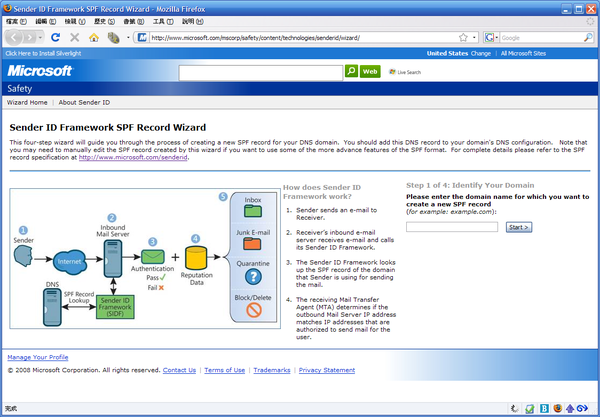Image resolution: width=600 pixels, height=417 pixels.
Task: Click the toolbar extension icon beside Home
Action: (113, 37)
